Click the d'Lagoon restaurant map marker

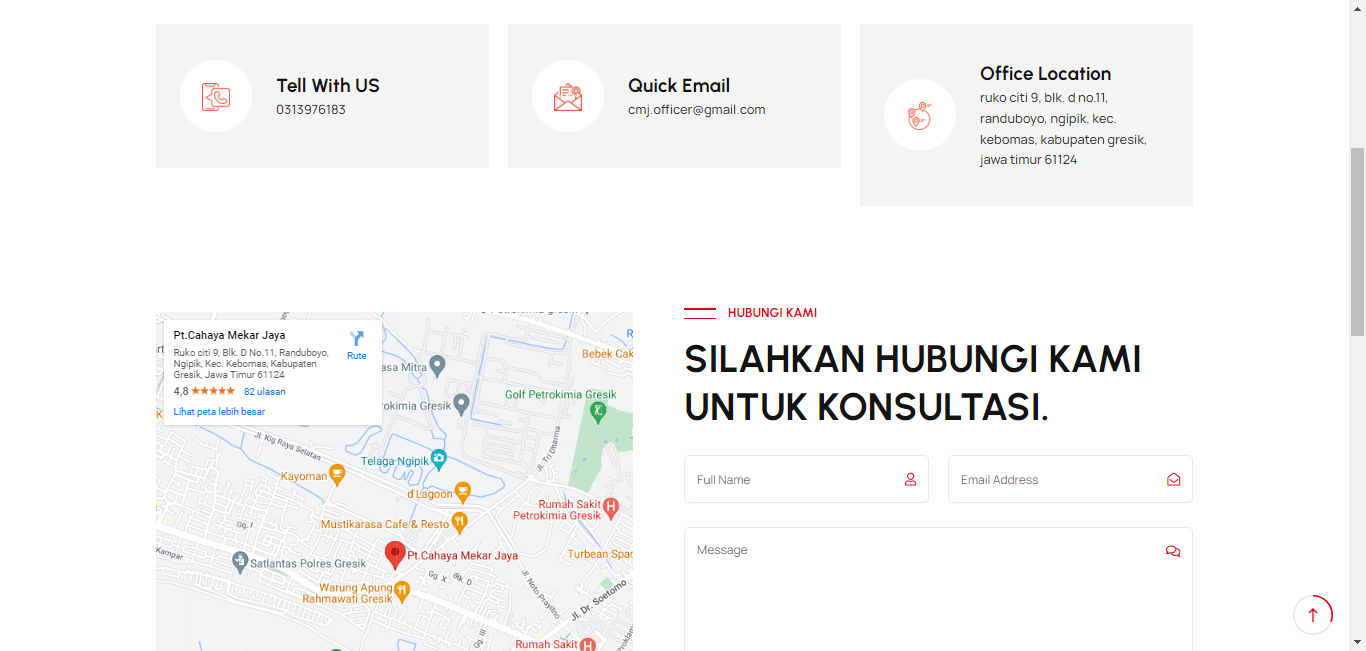pos(462,491)
